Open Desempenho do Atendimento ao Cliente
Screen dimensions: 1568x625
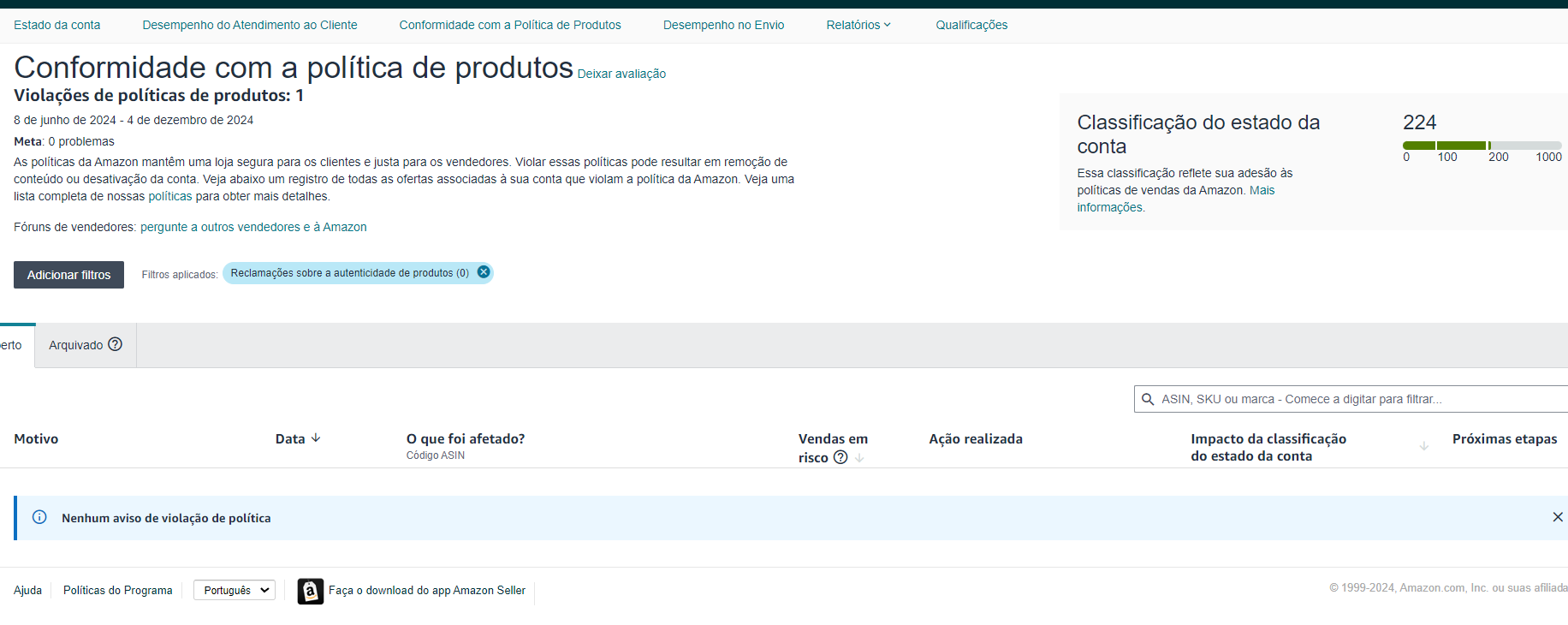pyautogui.click(x=250, y=25)
